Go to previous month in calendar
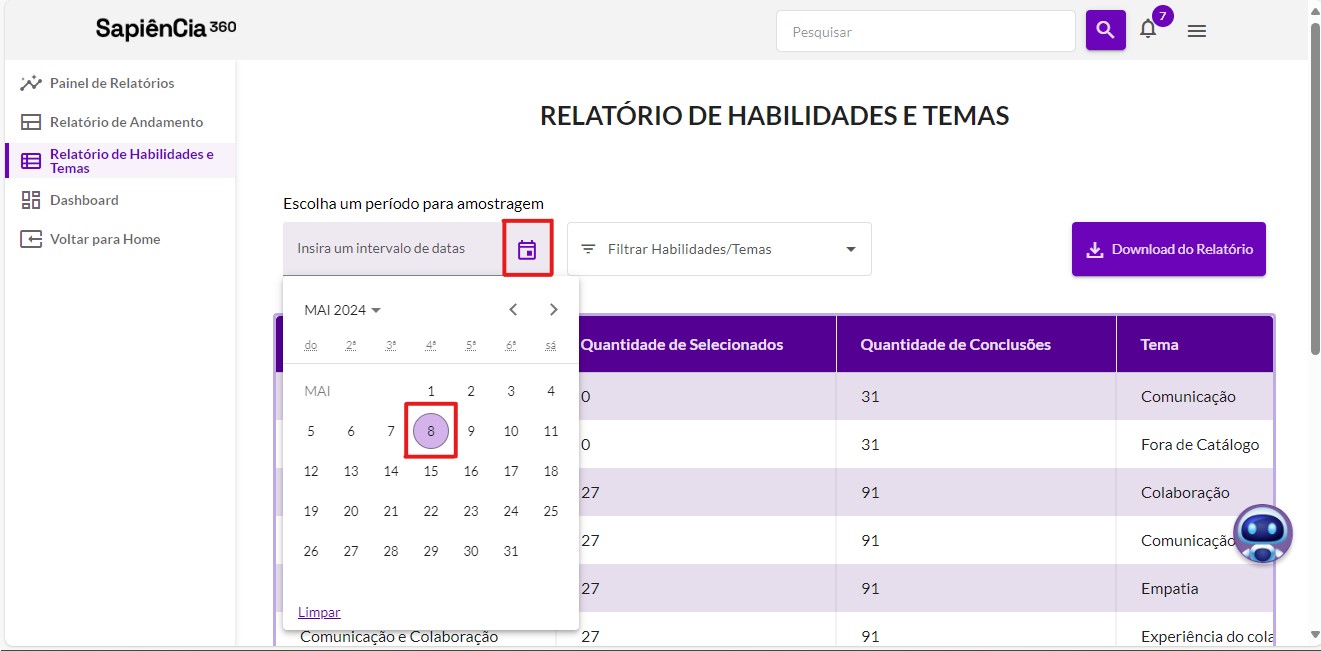 [513, 310]
